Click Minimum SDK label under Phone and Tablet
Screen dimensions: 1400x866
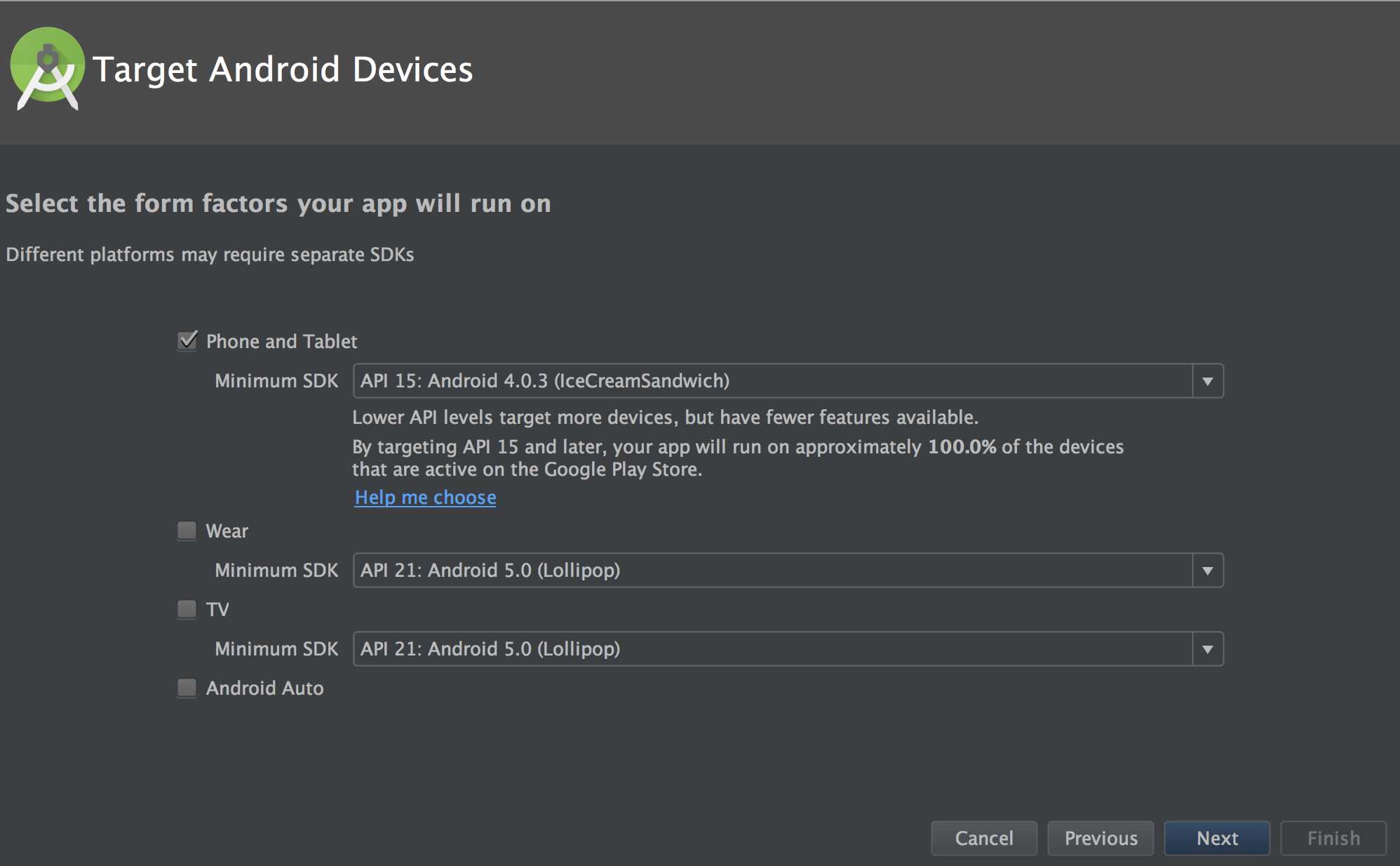coord(276,381)
